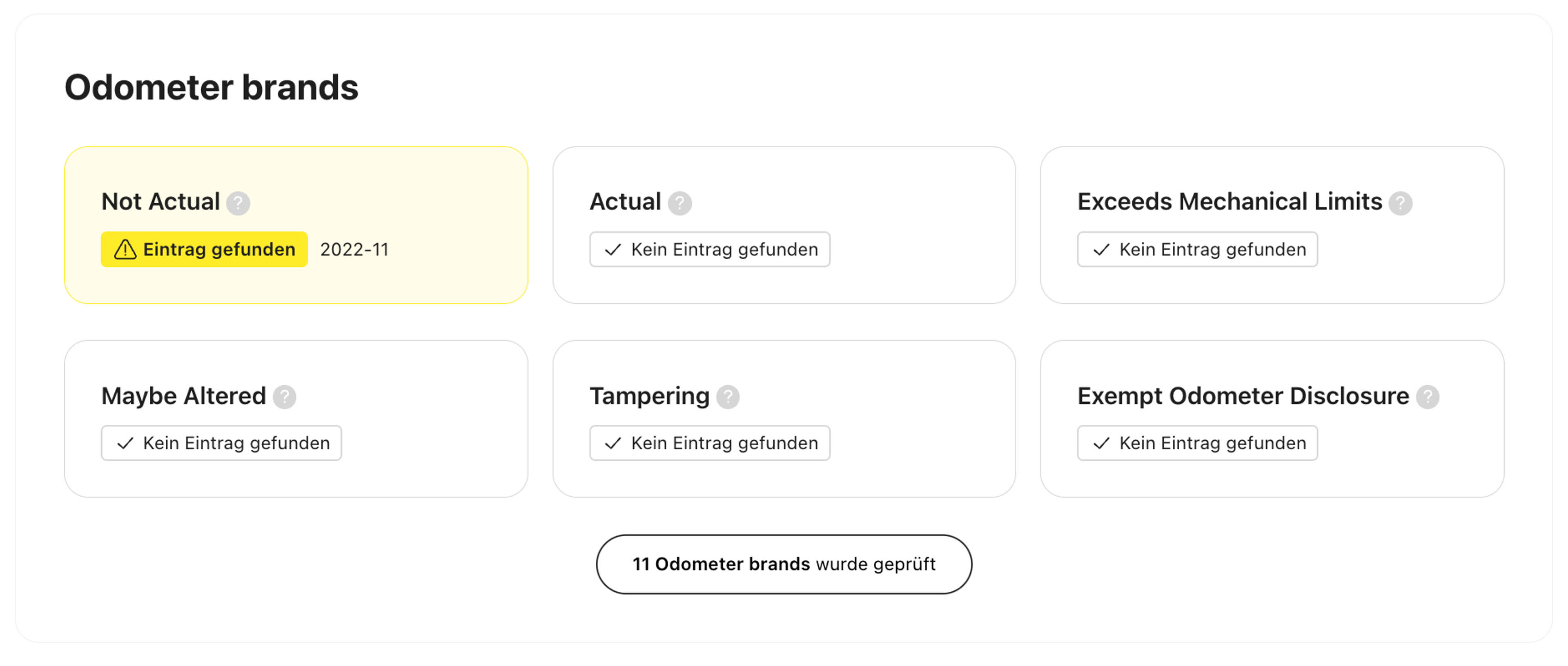Click the checkmark under Exempt Odometer Disclosure

click(x=1101, y=444)
